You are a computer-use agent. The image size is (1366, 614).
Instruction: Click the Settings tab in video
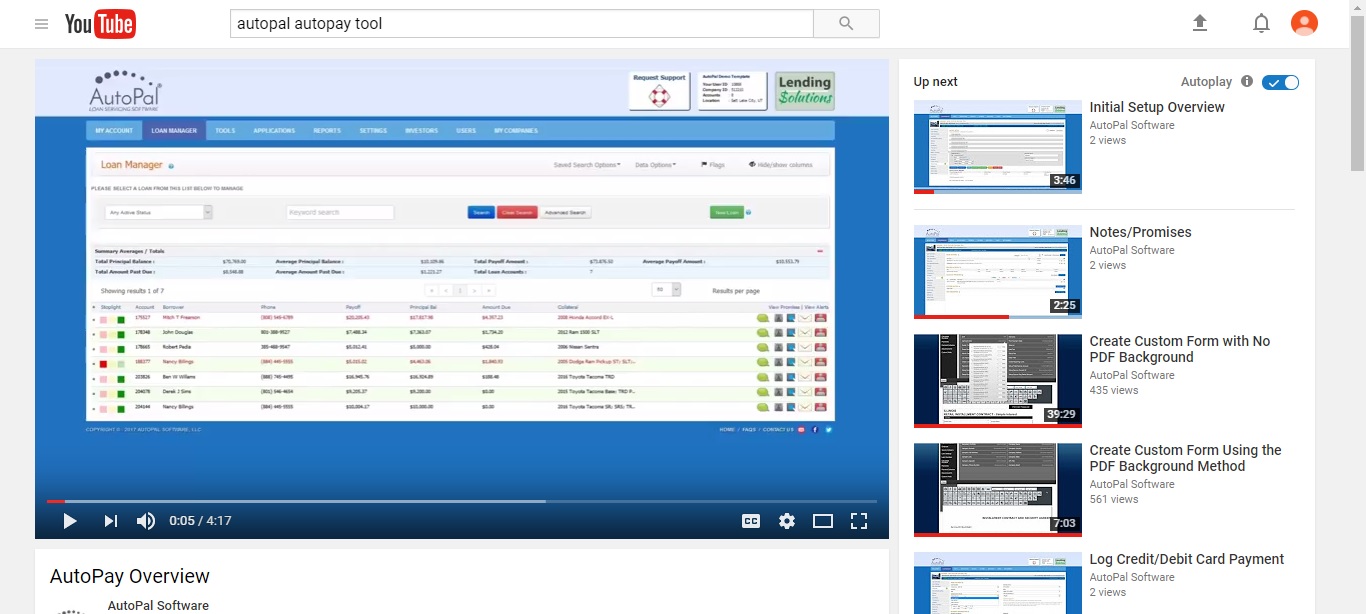point(373,130)
